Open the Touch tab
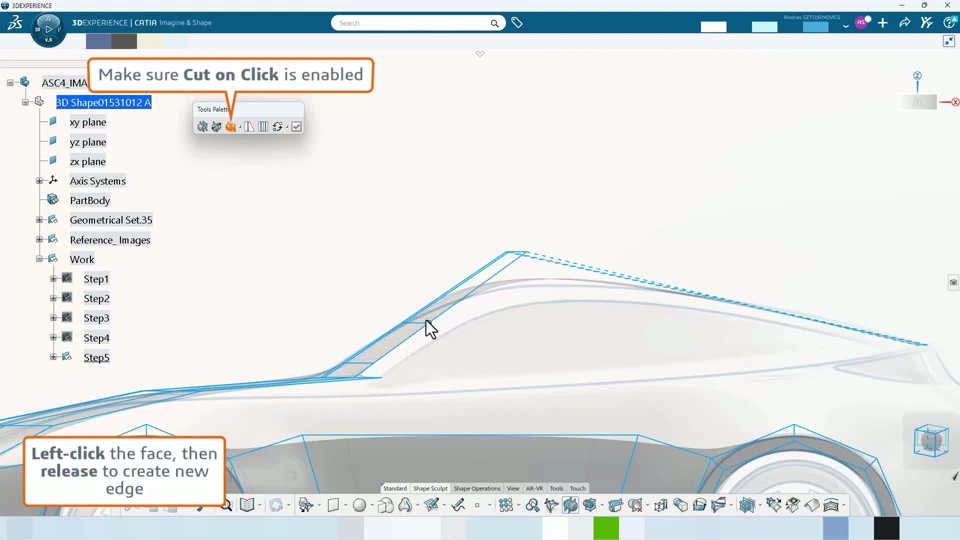The height and width of the screenshot is (540, 960). (x=578, y=489)
